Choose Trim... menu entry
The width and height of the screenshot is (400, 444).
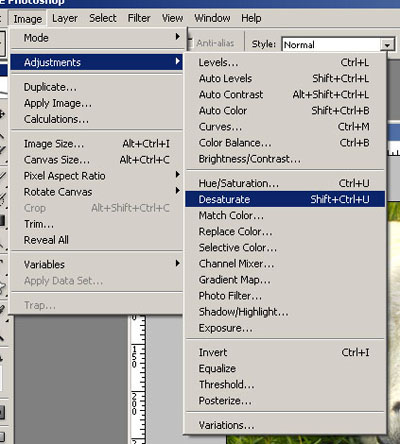(97, 224)
